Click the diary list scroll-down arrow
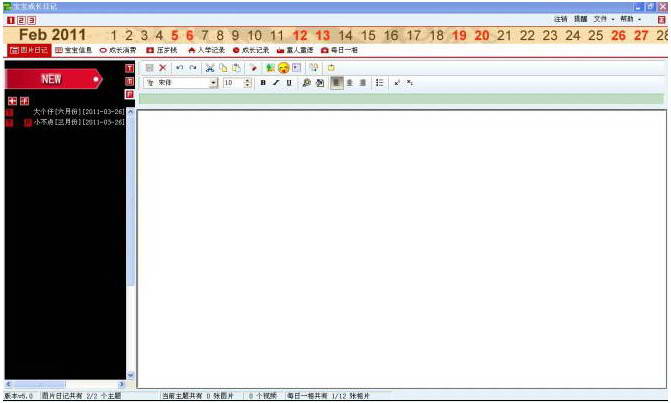This screenshot has height=403, width=671. 131,375
